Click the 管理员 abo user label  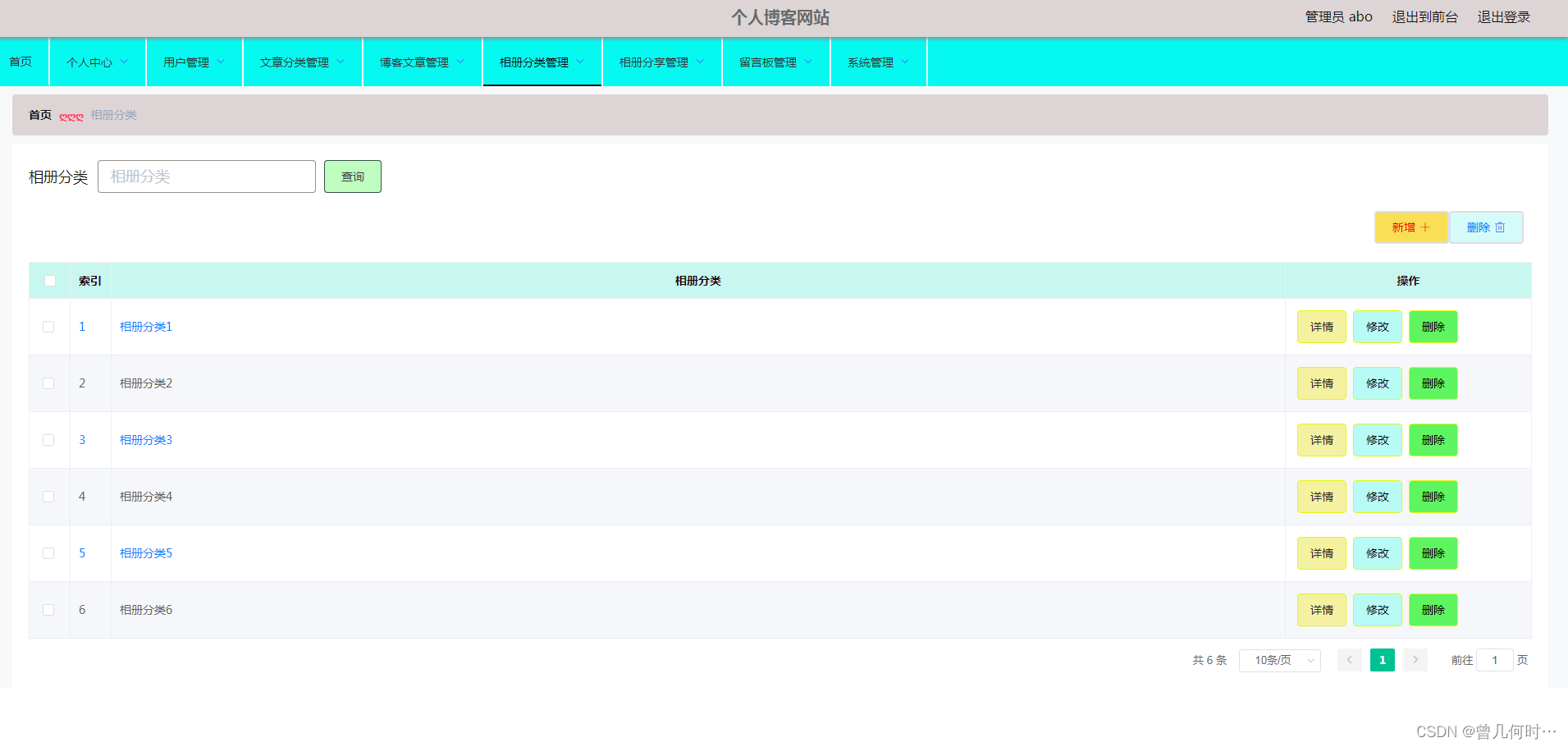tap(1339, 17)
